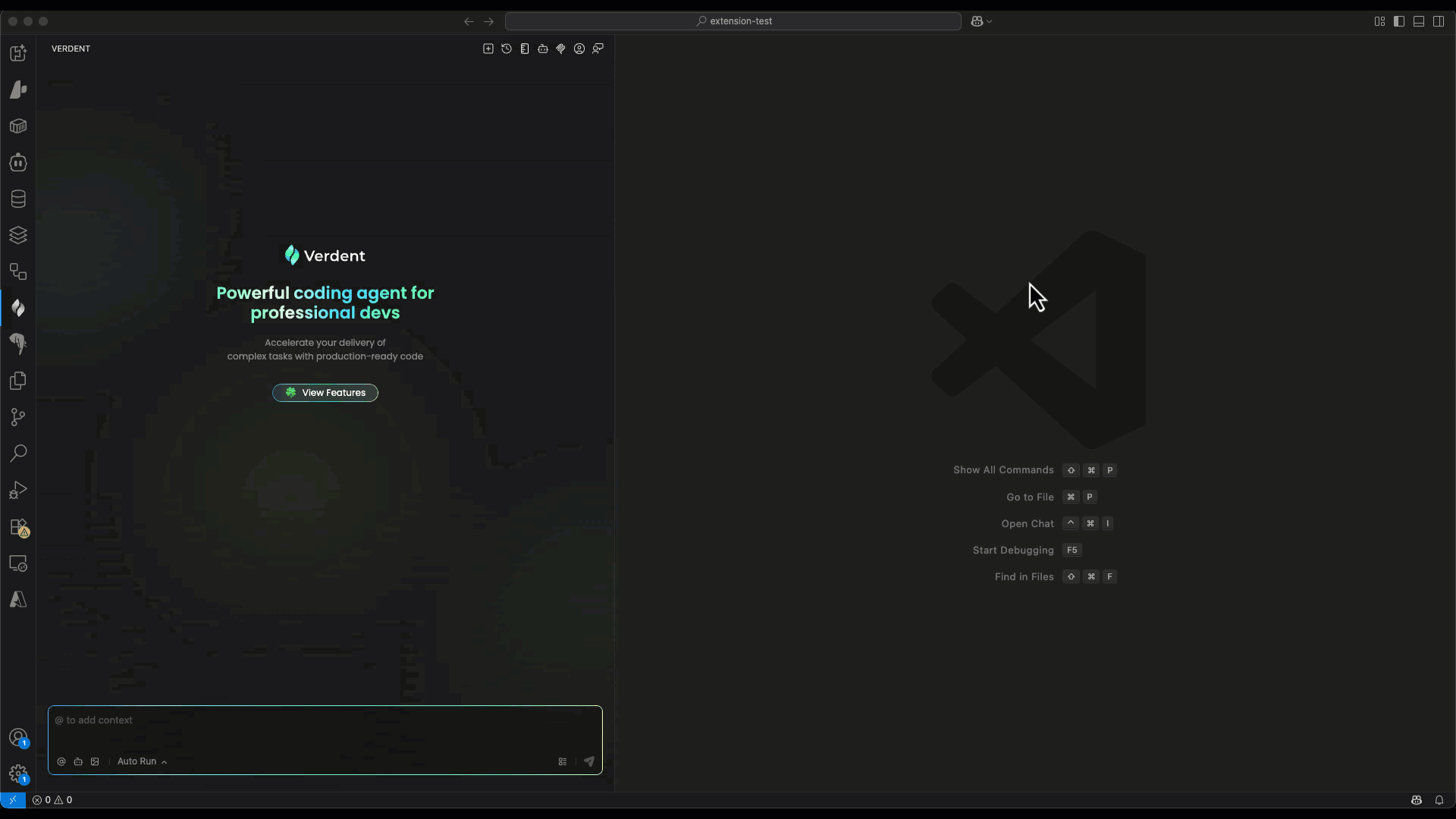Toggle the secondary side bar layout button

[x=1439, y=21]
